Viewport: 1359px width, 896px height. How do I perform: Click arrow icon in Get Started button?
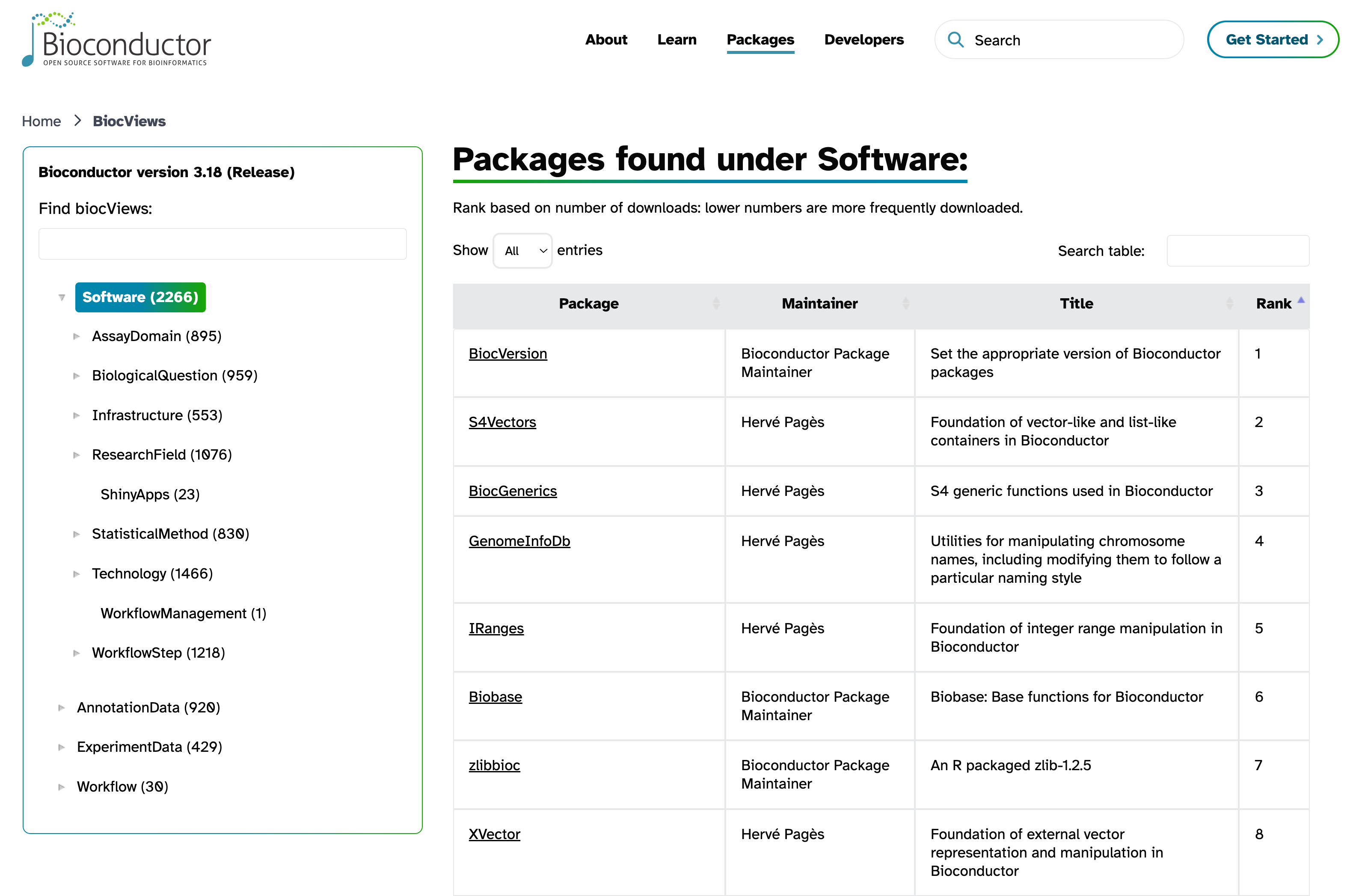click(x=1320, y=39)
